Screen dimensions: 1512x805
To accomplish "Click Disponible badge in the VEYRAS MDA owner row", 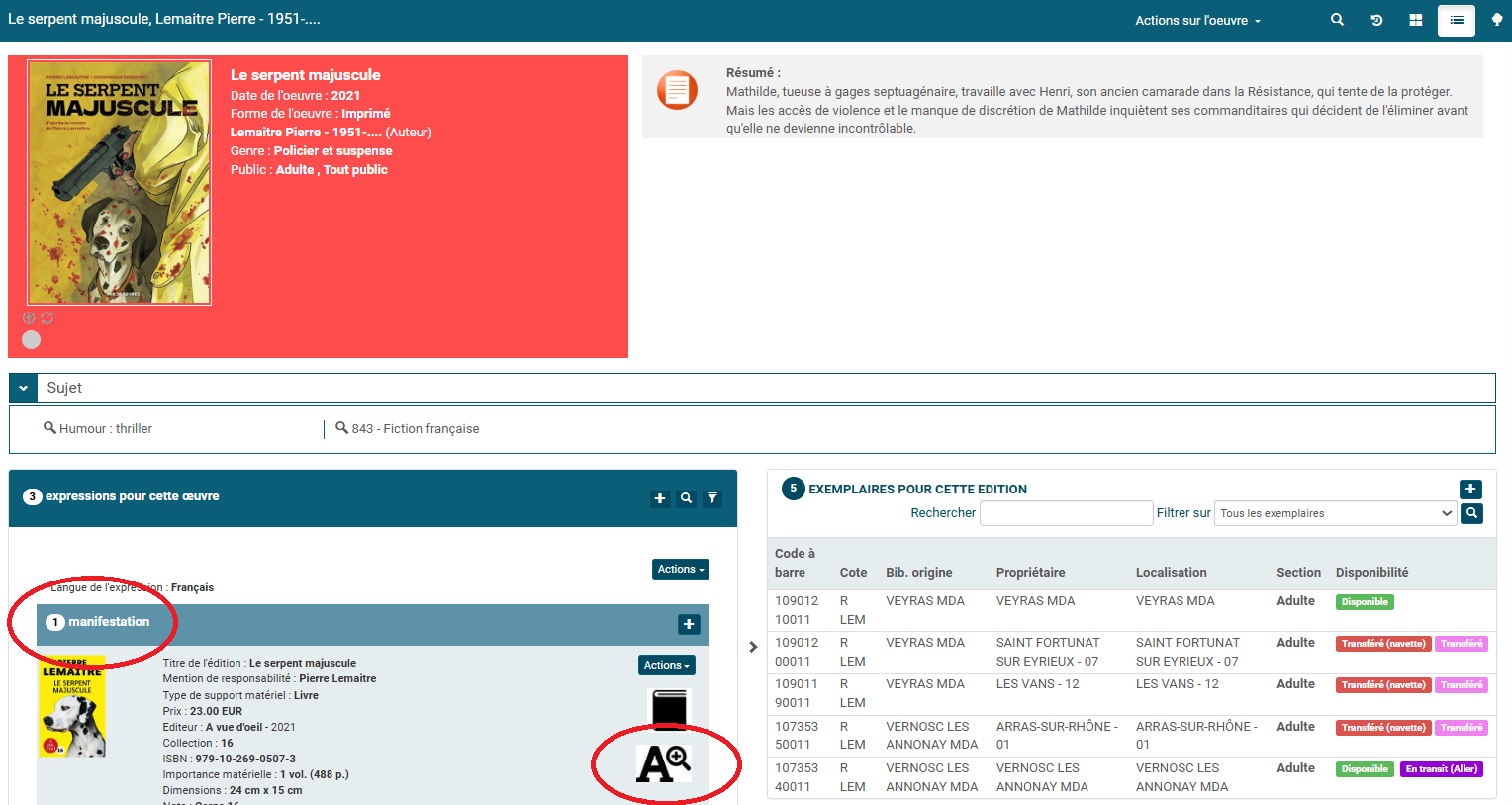I will coord(1365,602).
